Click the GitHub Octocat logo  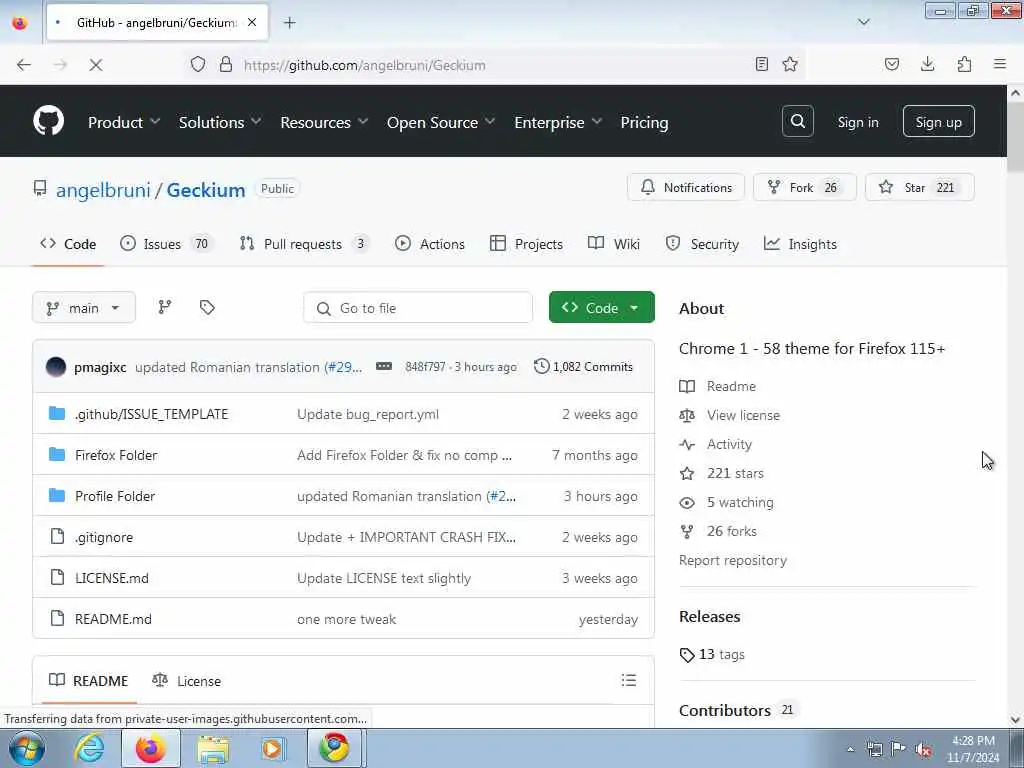48,121
